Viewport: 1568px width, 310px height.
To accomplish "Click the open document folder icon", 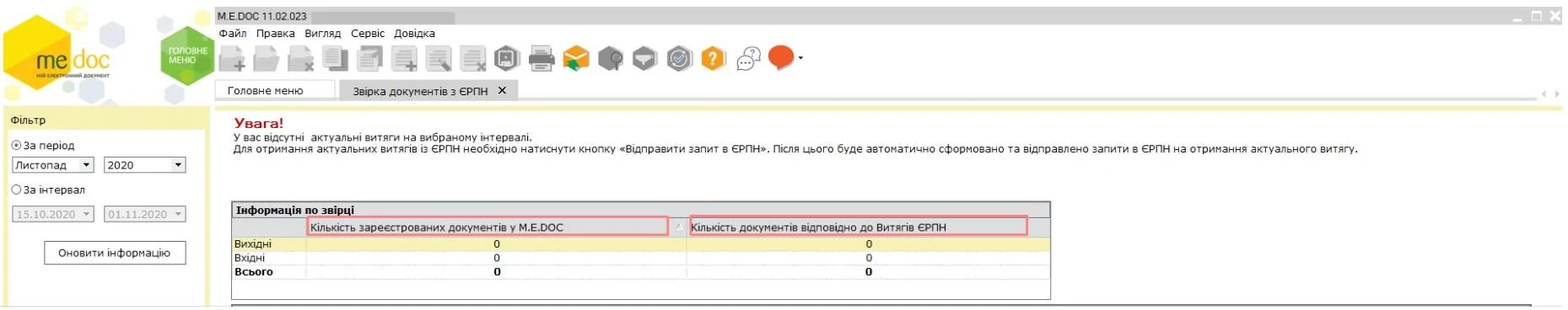I will 267,59.
